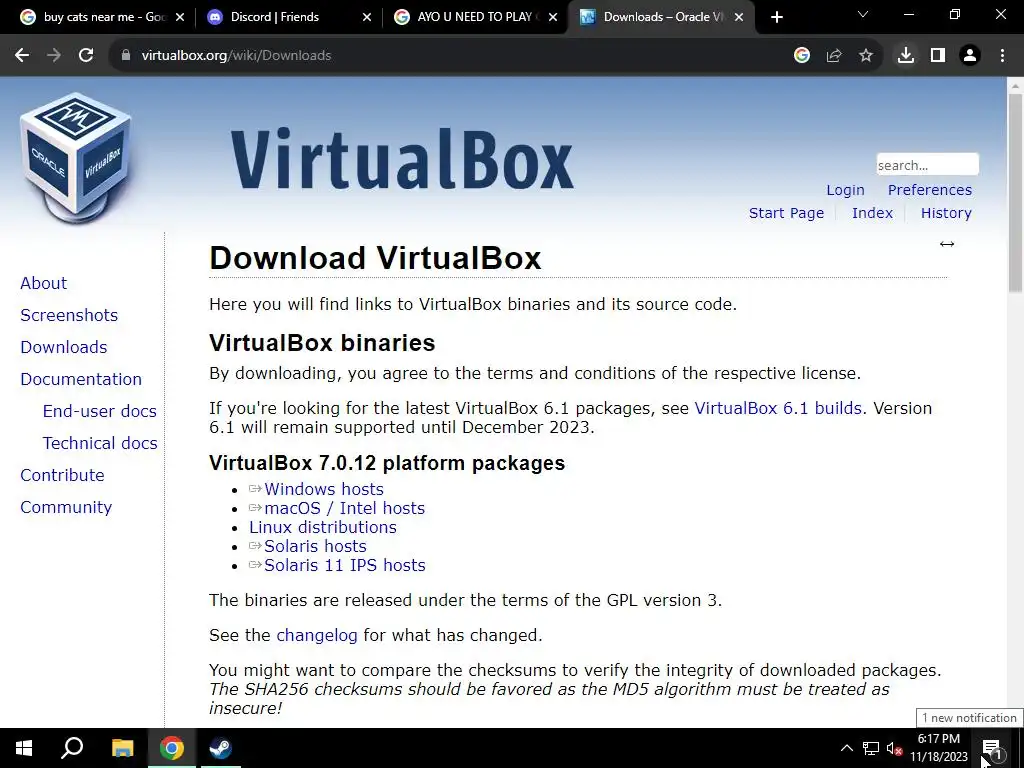Open Downloads in the sidebar
This screenshot has width=1024, height=768.
(64, 347)
